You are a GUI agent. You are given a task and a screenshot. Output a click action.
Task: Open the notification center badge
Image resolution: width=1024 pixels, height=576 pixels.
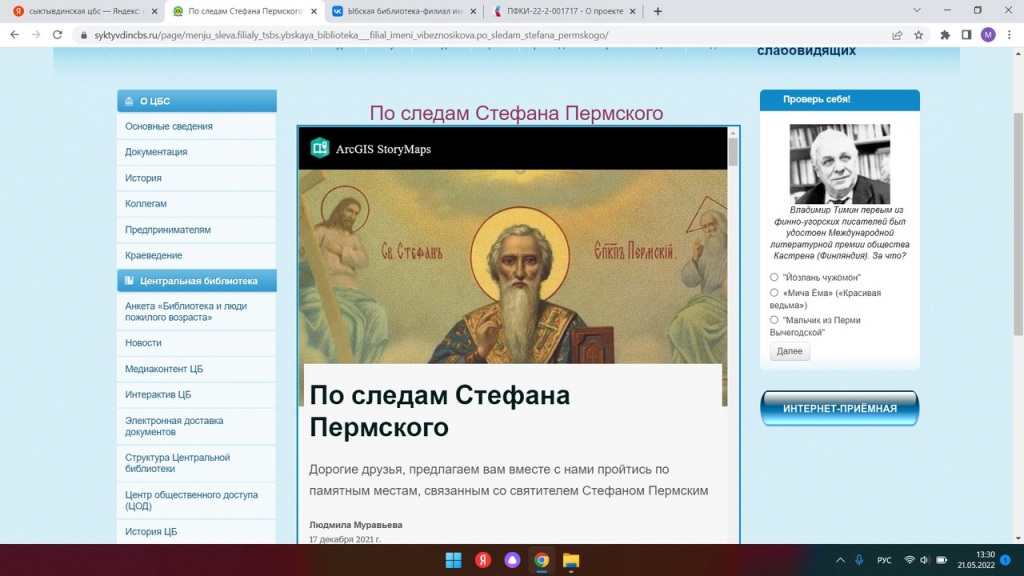coord(1006,560)
